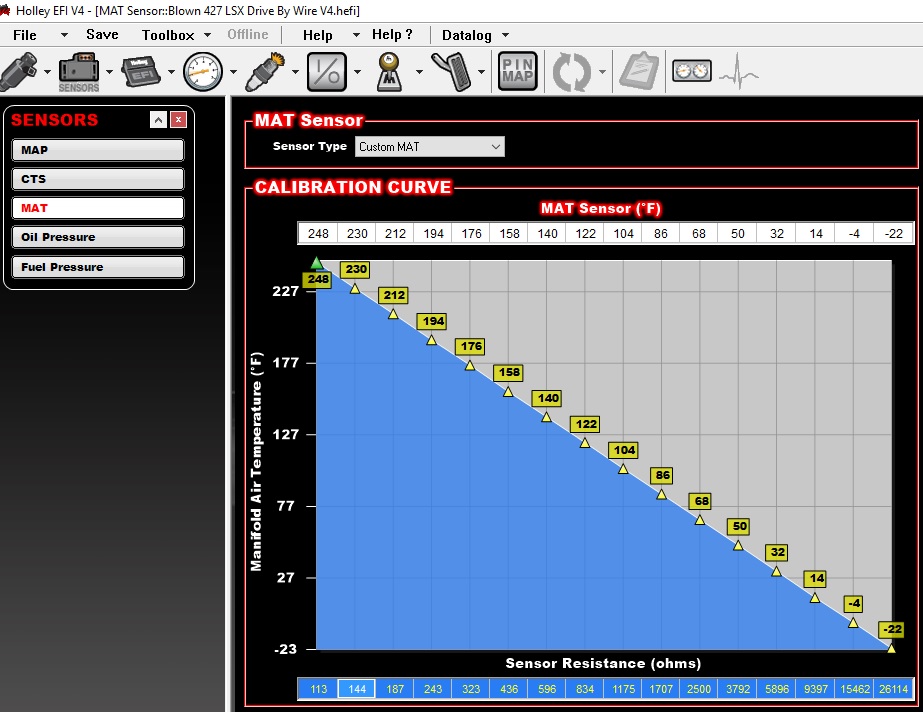Image resolution: width=923 pixels, height=712 pixels.
Task: Select the 144 ohms resistance cell
Action: [x=355, y=689]
